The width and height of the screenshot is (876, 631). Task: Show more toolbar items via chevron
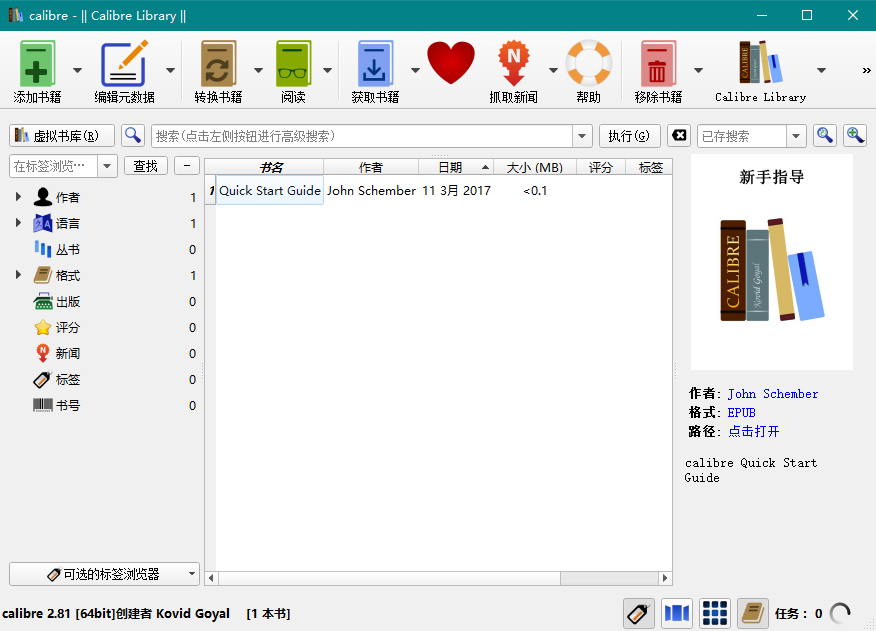pyautogui.click(x=866, y=70)
